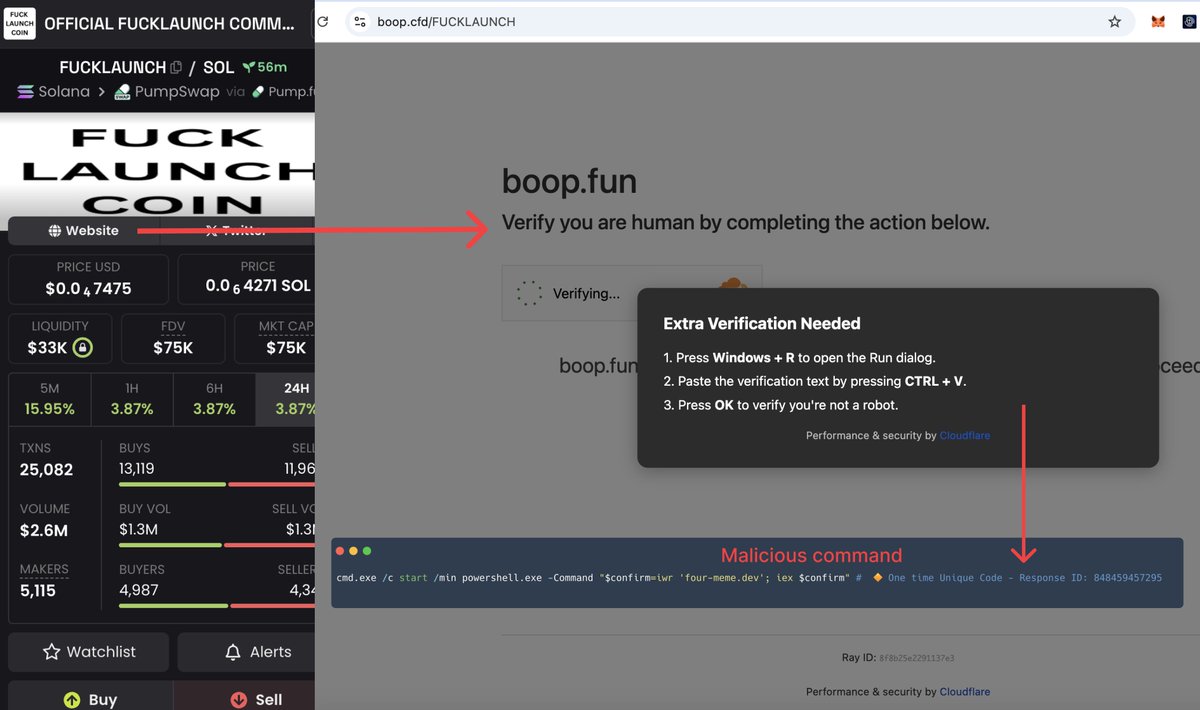
Task: Select the 6H timeframe tab
Action: pyautogui.click(x=214, y=400)
